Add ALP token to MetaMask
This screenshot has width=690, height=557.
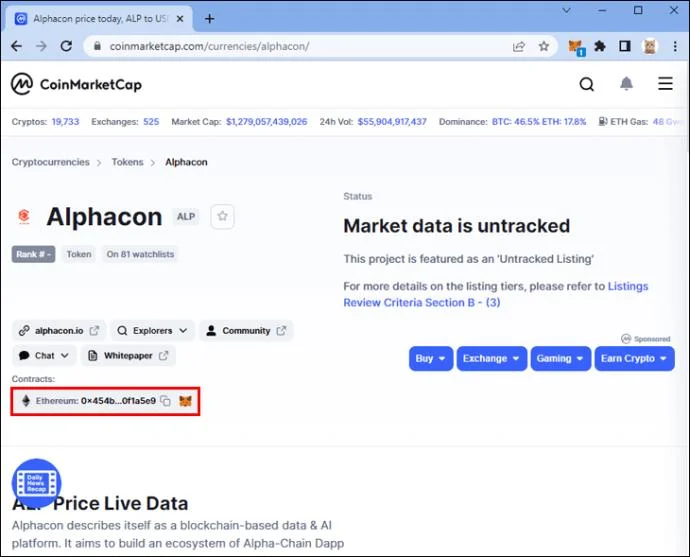pos(186,401)
